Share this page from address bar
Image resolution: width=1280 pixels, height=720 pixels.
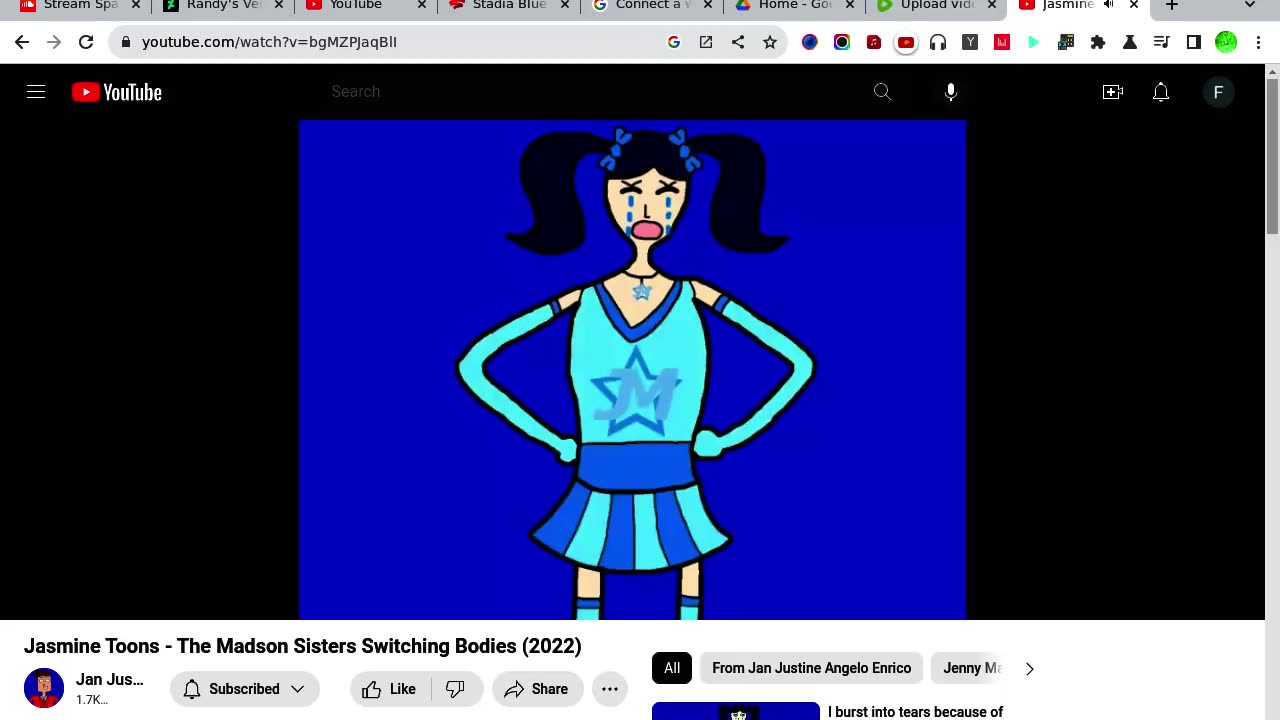(738, 42)
